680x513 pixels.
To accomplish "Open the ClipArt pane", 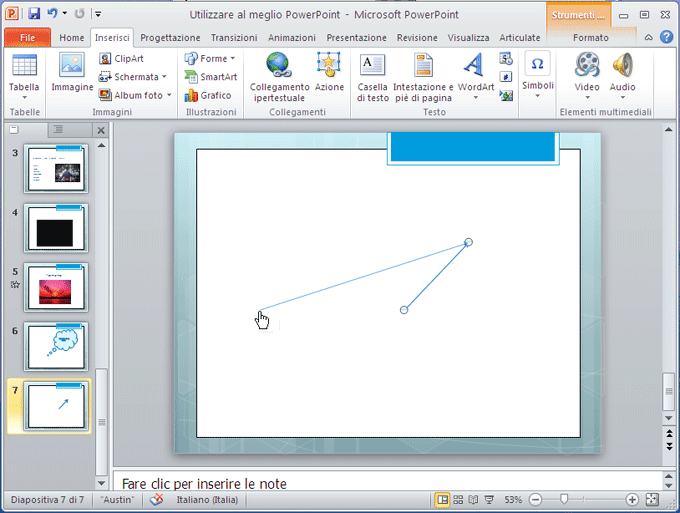I will (121, 59).
